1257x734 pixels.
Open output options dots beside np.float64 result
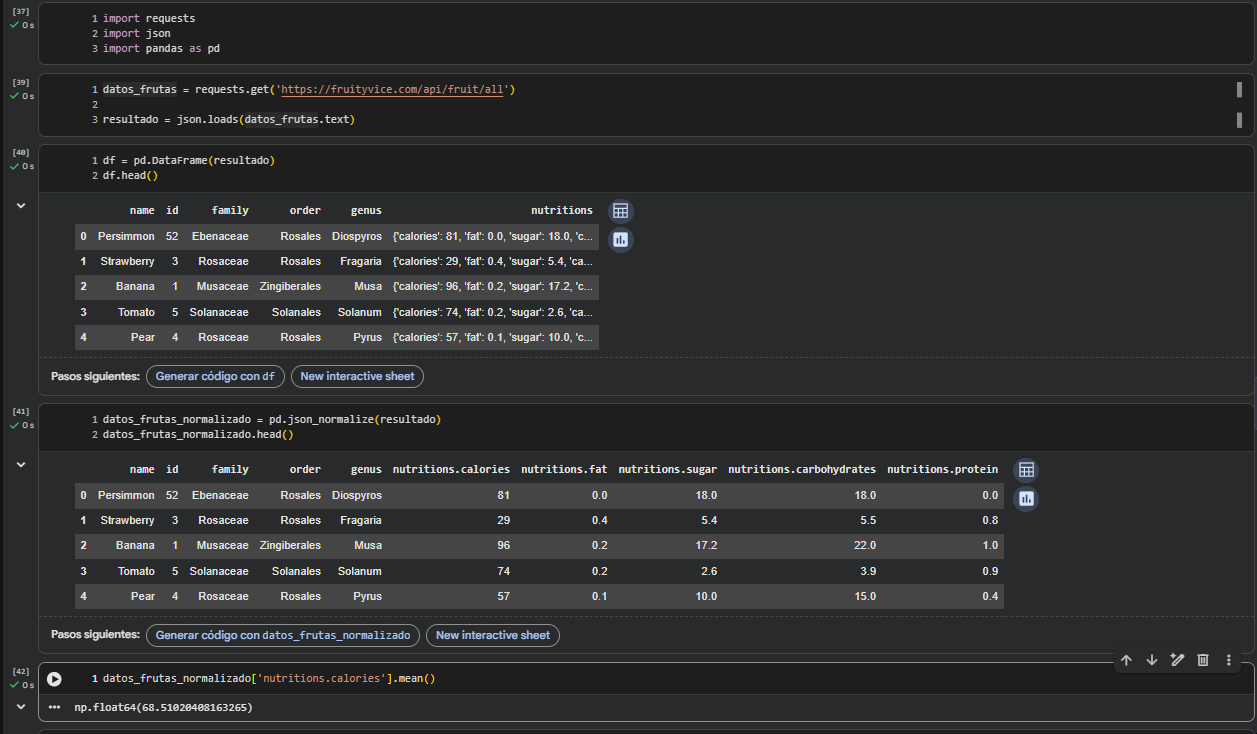pos(54,708)
